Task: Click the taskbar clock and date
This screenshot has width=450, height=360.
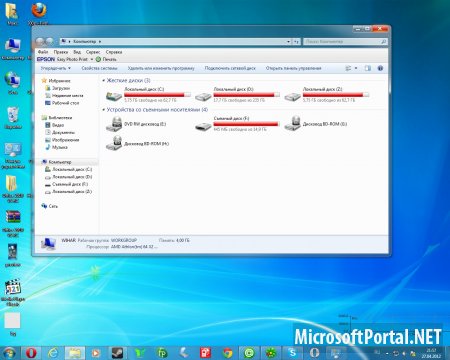Action: point(431,353)
